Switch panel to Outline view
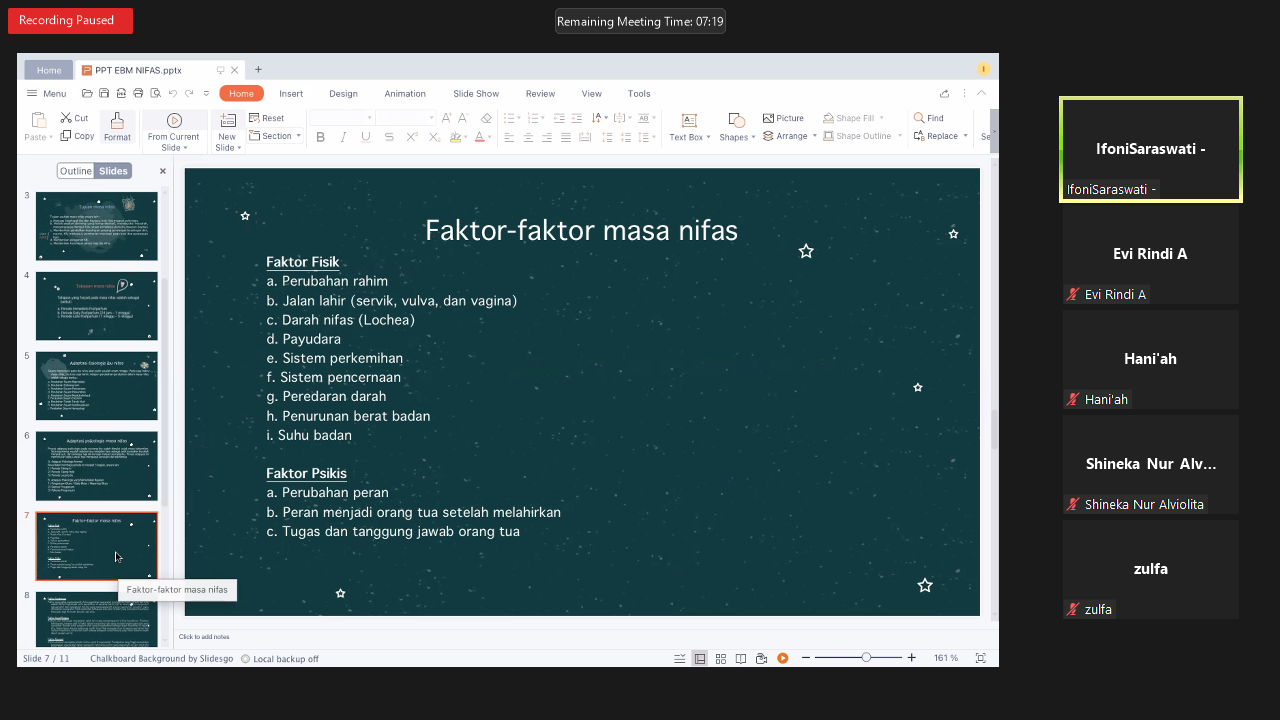Image resolution: width=1280 pixels, height=720 pixels. click(75, 171)
